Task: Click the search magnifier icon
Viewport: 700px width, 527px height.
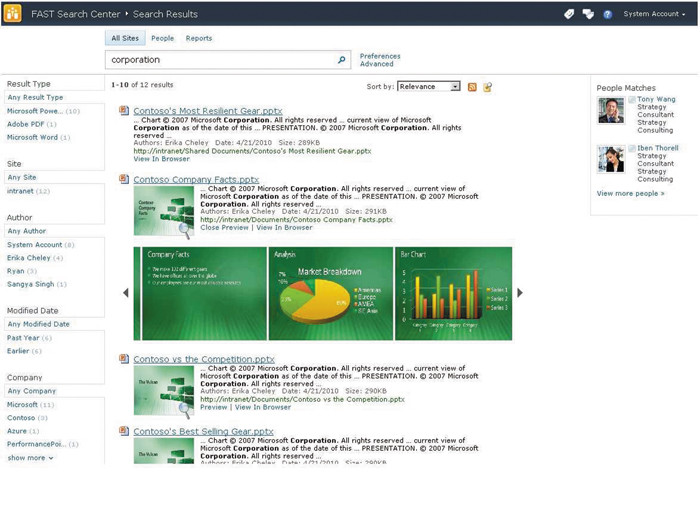Action: (341, 60)
